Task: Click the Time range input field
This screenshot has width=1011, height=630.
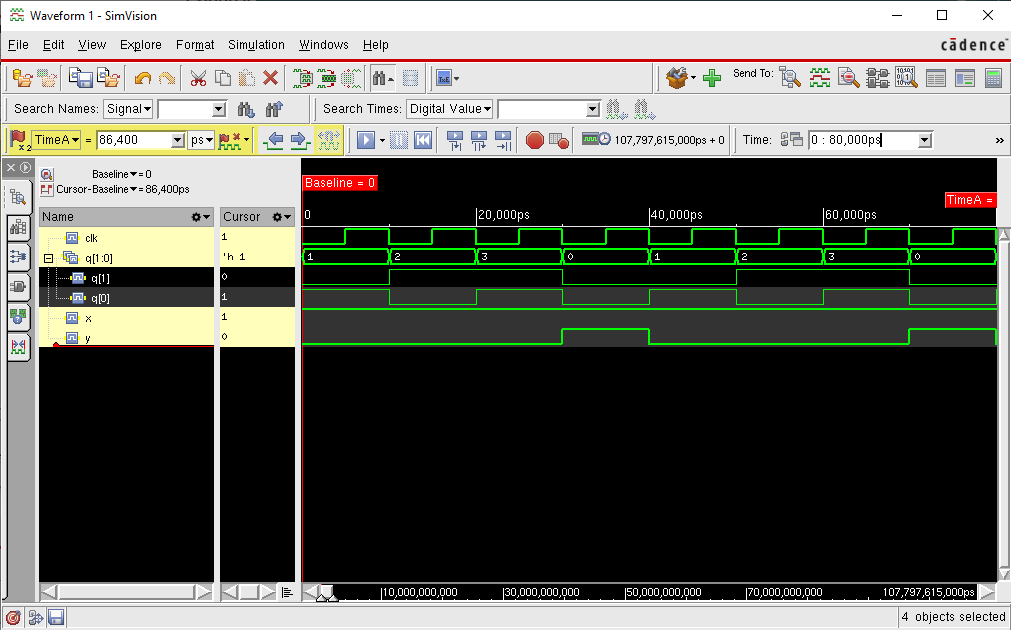Action: (x=861, y=141)
